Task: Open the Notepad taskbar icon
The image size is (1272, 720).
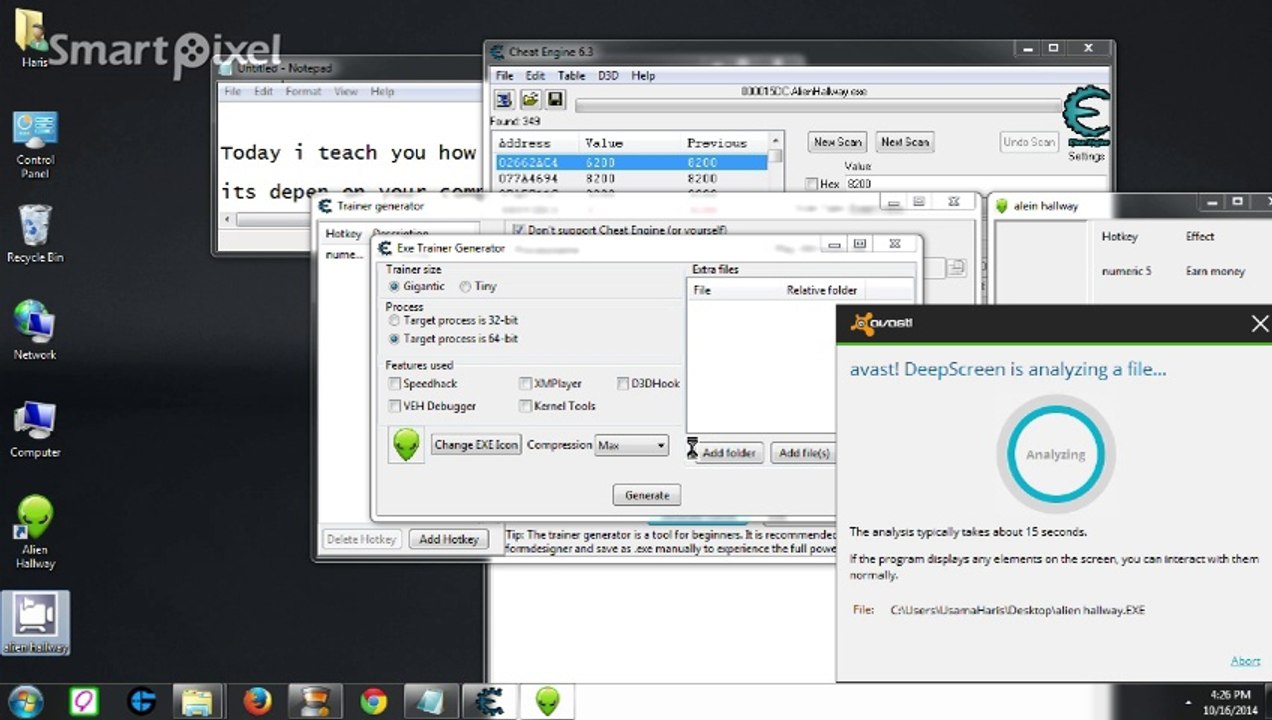Action: [431, 701]
